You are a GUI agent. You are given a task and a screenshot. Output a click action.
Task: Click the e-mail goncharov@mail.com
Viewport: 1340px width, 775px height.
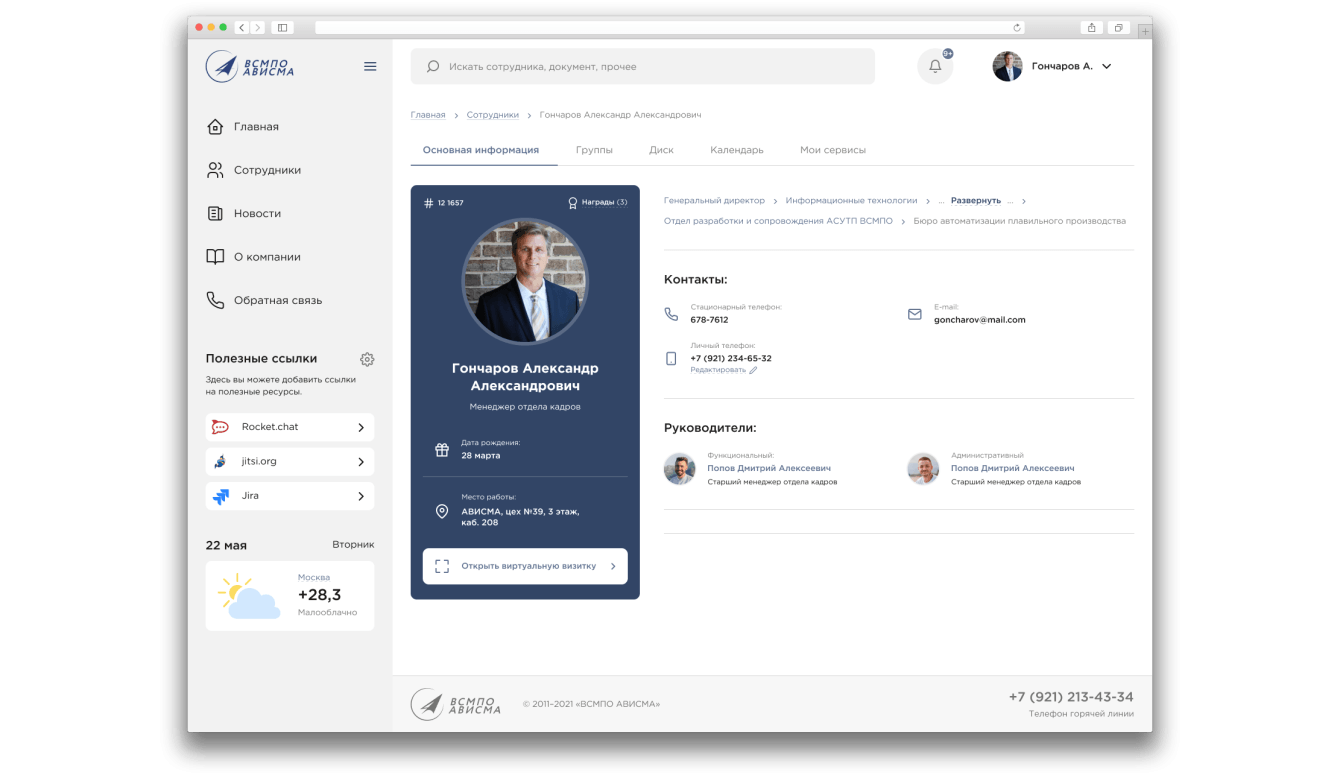(x=980, y=320)
